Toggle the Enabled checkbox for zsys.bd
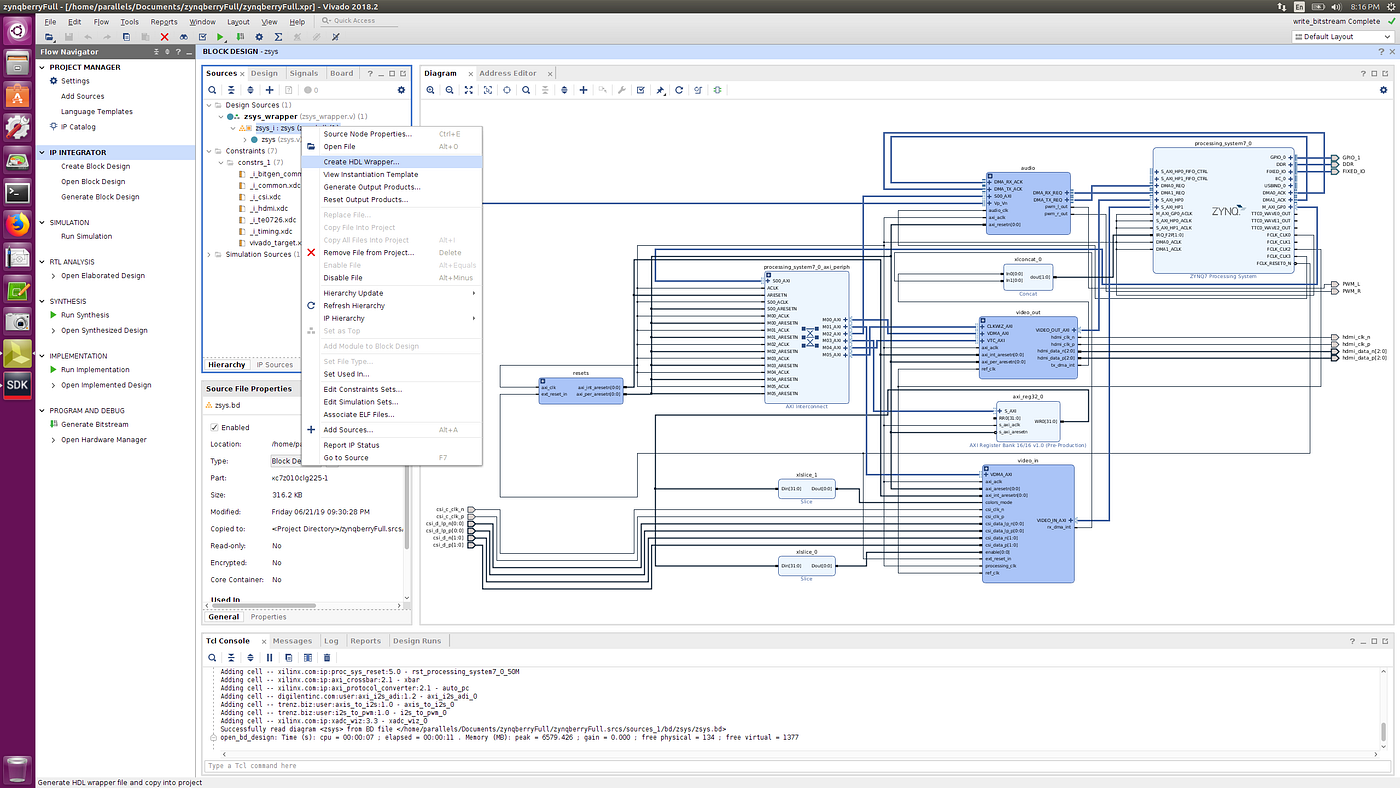Image resolution: width=1400 pixels, height=788 pixels. pos(214,427)
